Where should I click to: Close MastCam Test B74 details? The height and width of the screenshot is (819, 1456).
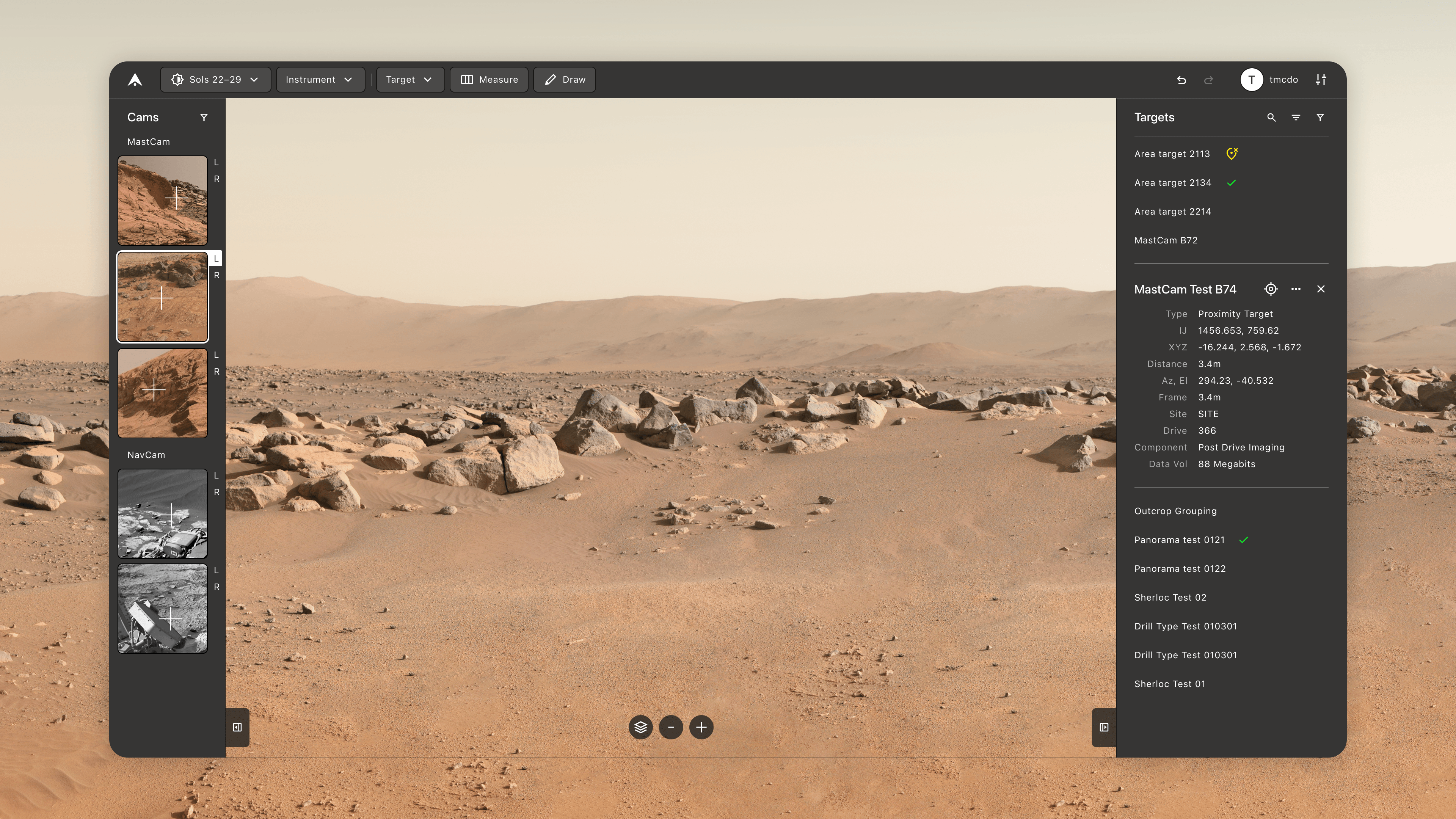[1321, 289]
